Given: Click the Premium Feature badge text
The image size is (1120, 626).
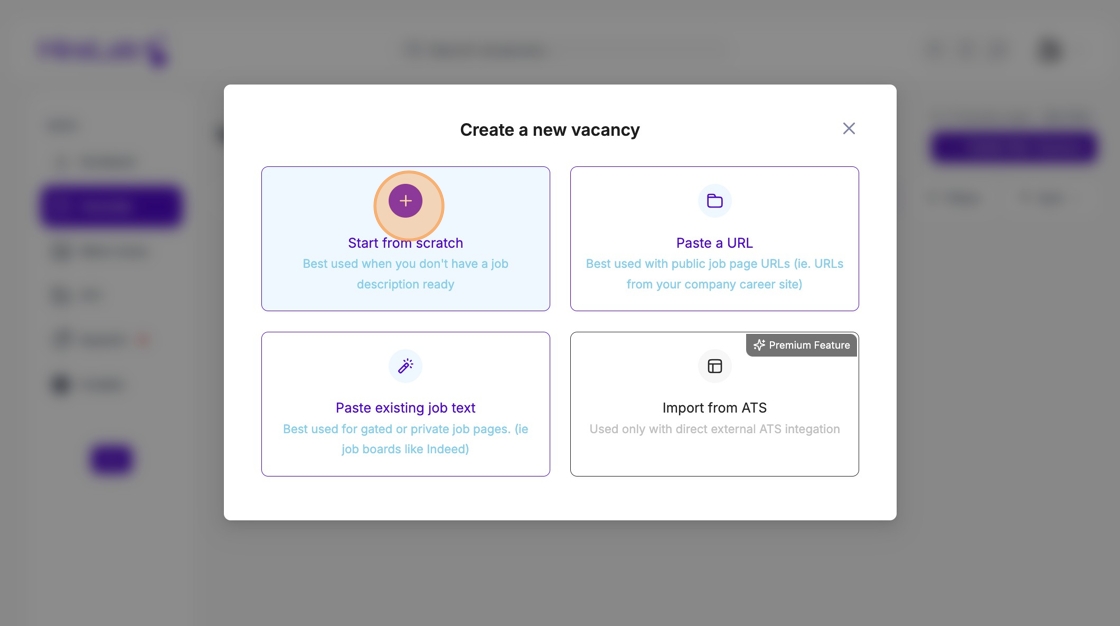Looking at the screenshot, I should pos(809,345).
